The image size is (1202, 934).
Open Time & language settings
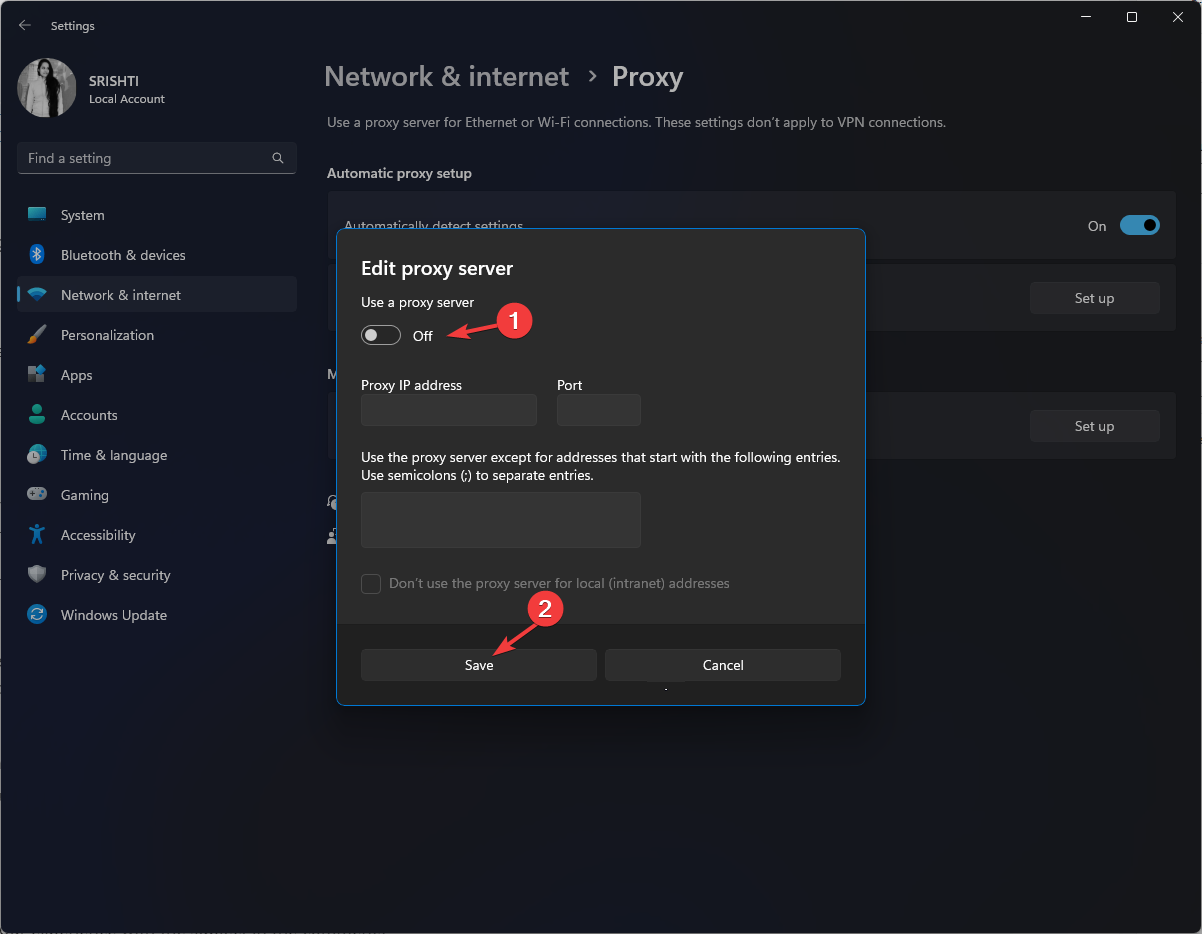point(113,454)
